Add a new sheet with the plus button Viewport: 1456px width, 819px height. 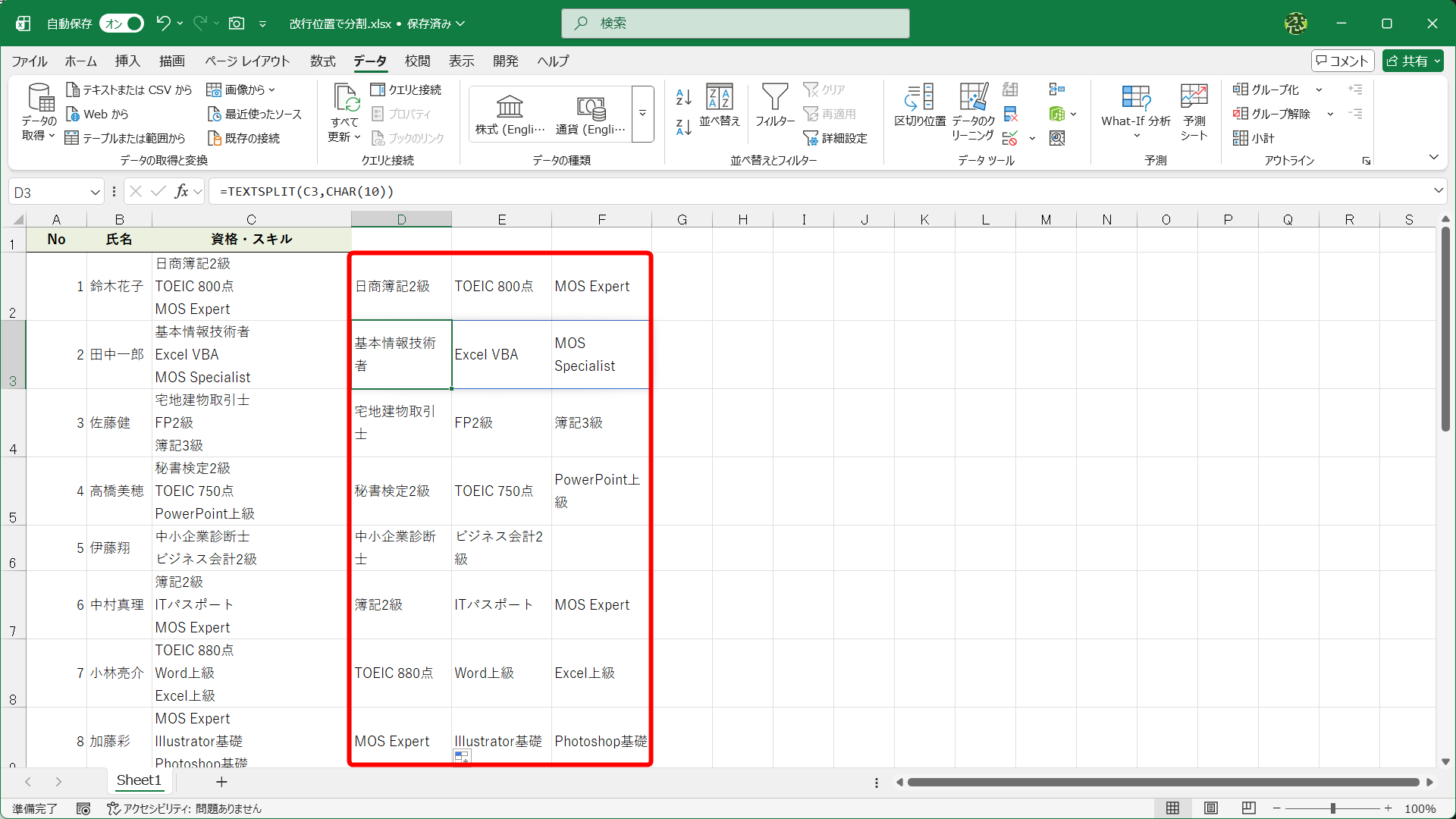coord(221,781)
